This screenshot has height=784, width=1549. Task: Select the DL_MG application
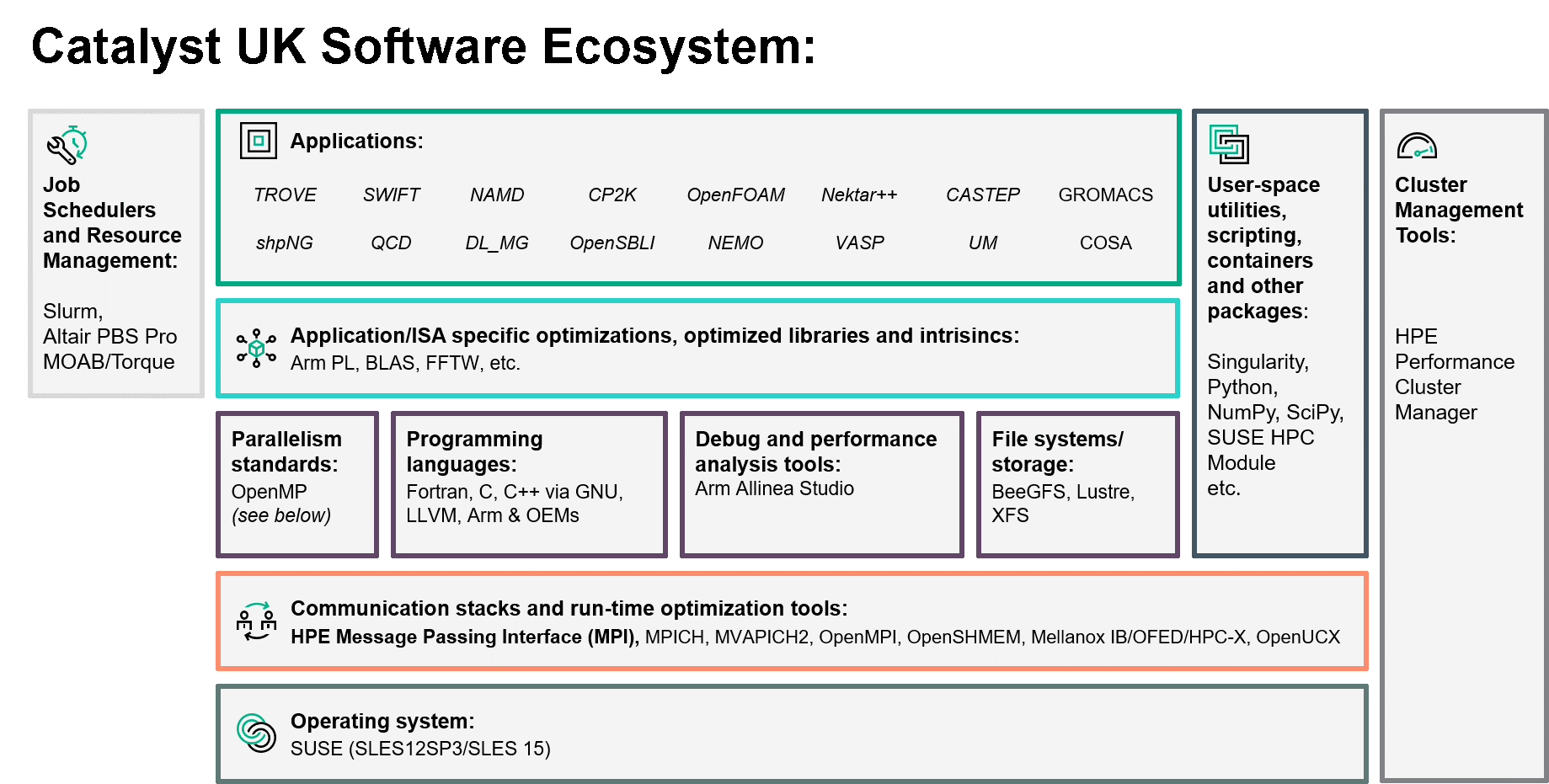(497, 243)
